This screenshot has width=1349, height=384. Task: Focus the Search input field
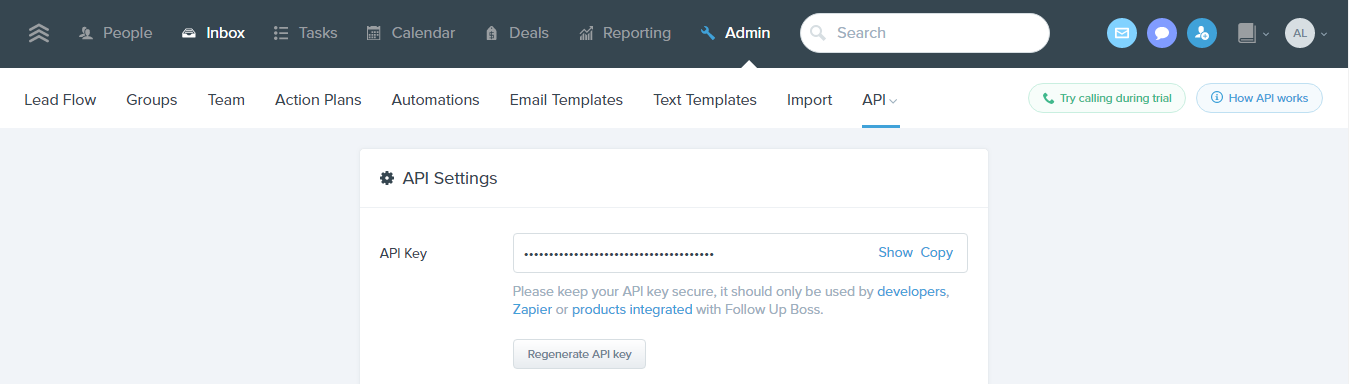pyautogui.click(x=925, y=33)
